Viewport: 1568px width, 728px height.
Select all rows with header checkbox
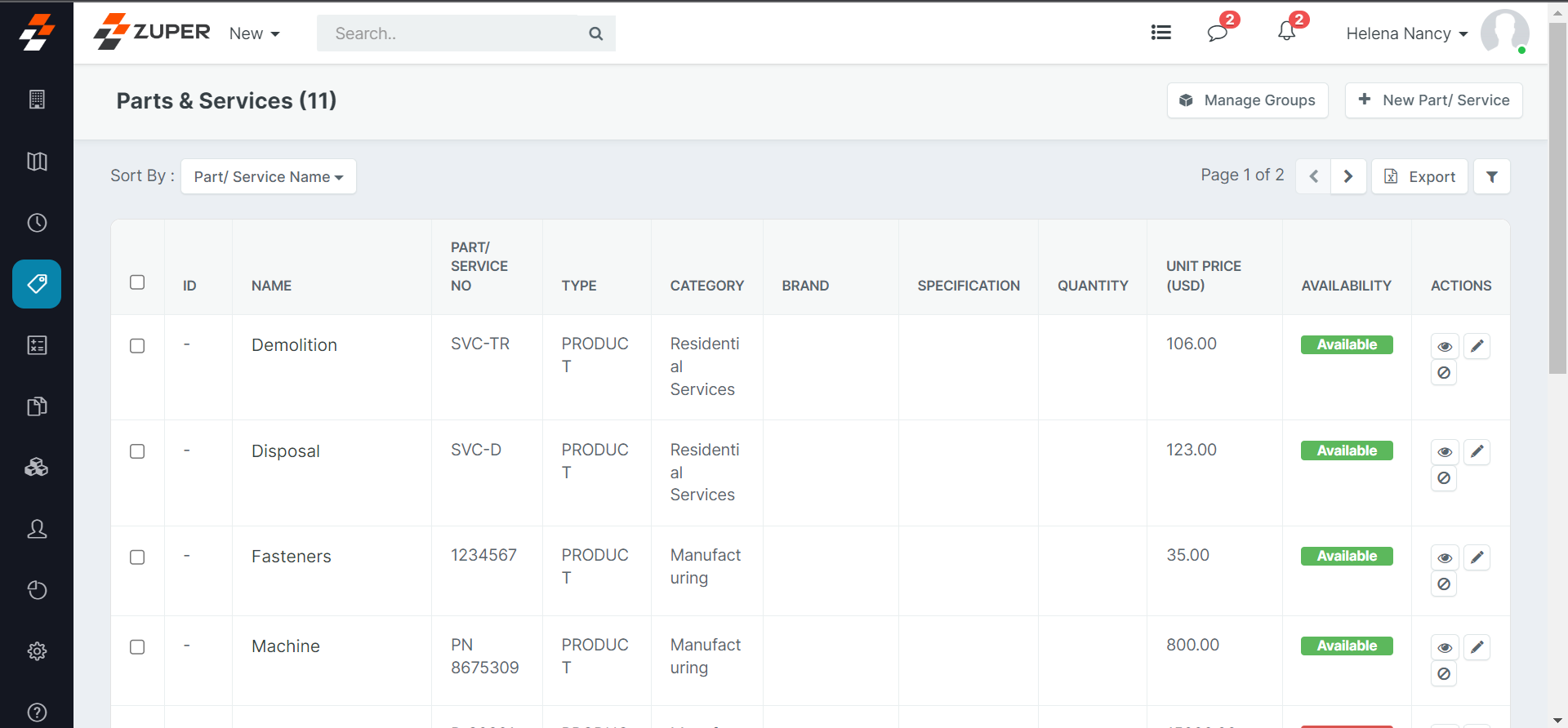coord(137,282)
